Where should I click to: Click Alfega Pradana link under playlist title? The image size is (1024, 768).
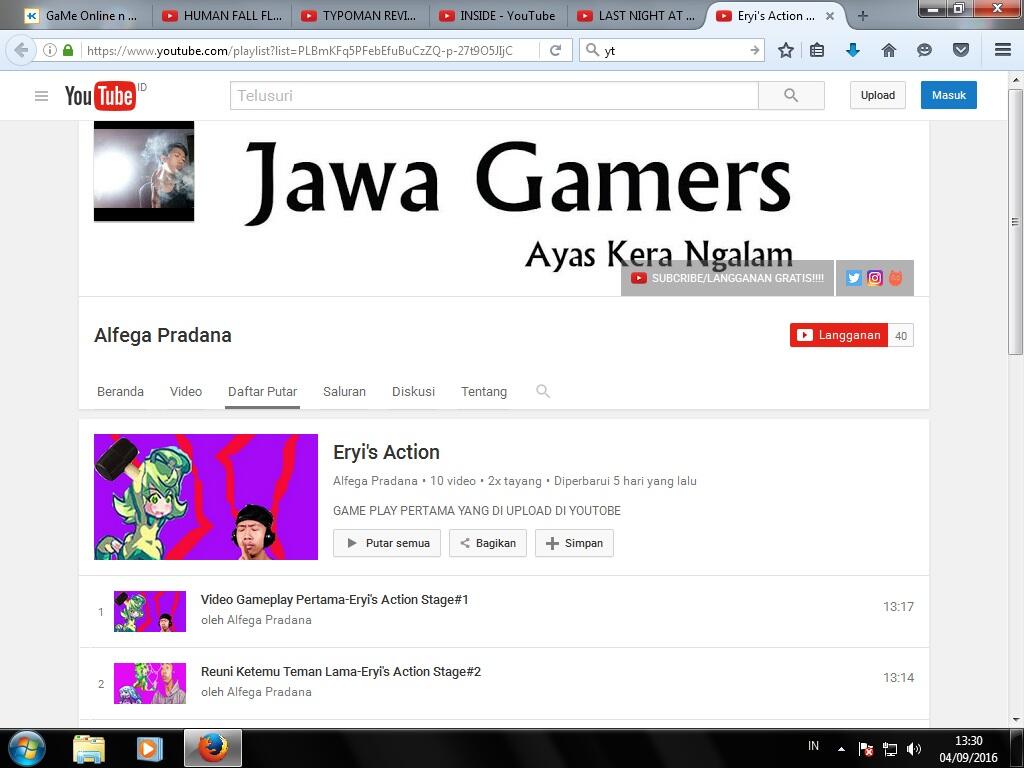375,481
